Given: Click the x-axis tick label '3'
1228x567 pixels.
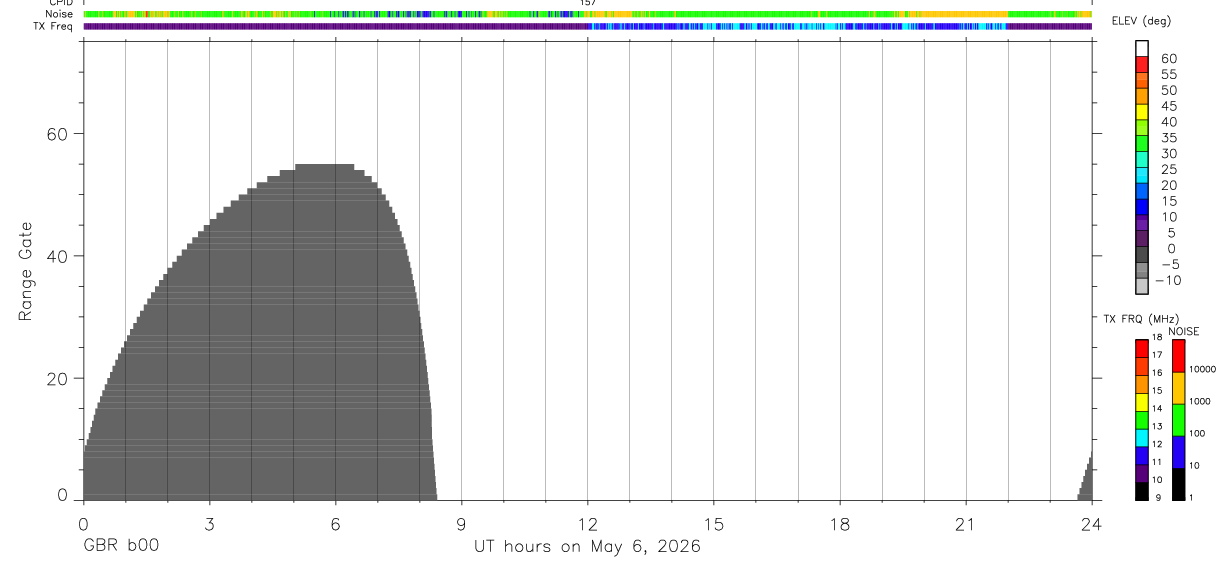Looking at the screenshot, I should click(209, 524).
